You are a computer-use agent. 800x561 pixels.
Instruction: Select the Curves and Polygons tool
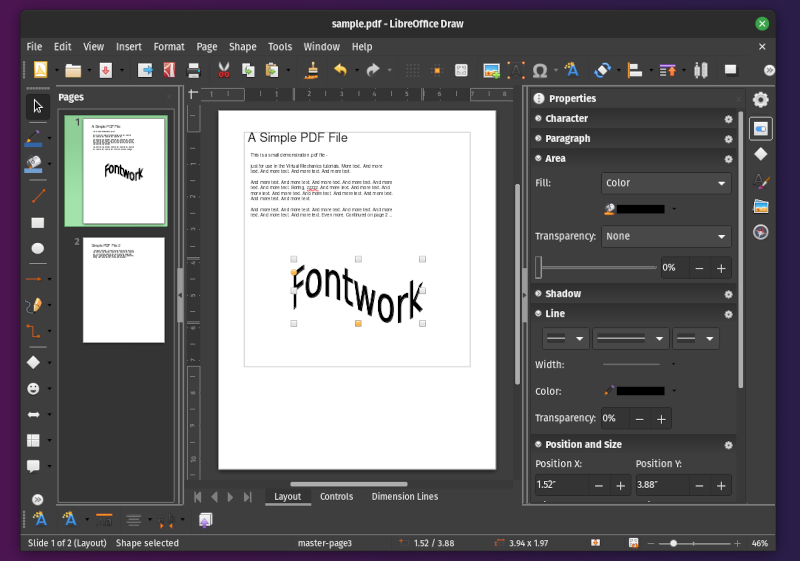click(34, 305)
